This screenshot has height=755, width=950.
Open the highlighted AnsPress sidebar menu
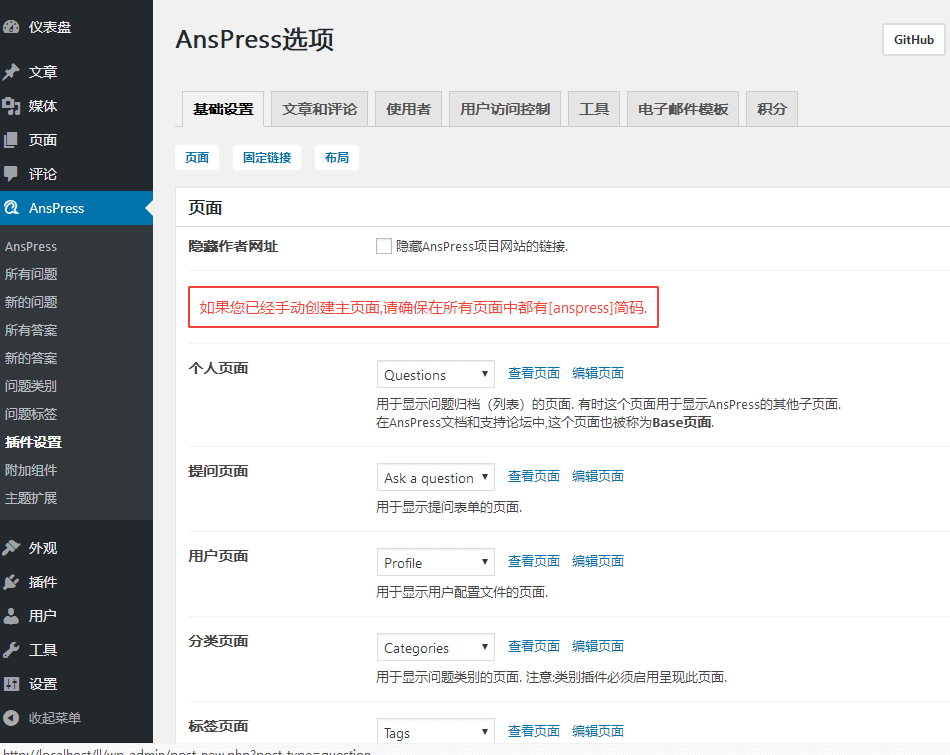point(76,208)
